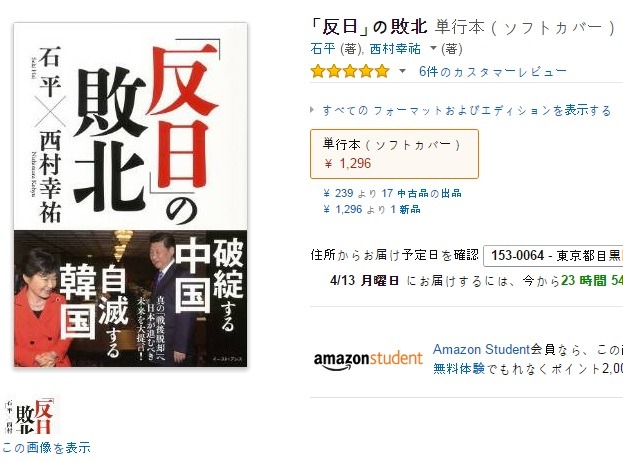The width and height of the screenshot is (623, 462).
Task: Click the 無料体験 link
Action: (x=459, y=369)
